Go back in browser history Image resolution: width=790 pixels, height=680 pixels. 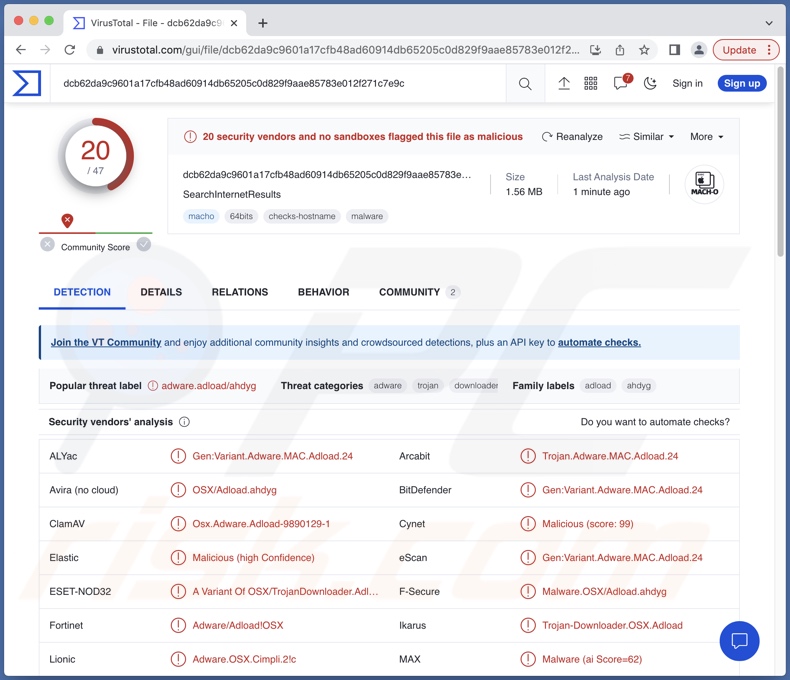21,50
